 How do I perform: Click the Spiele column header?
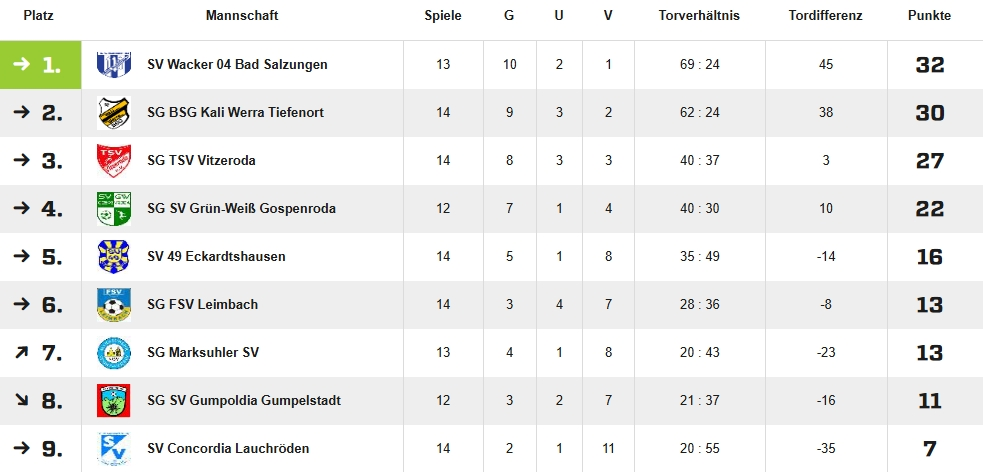(x=443, y=16)
